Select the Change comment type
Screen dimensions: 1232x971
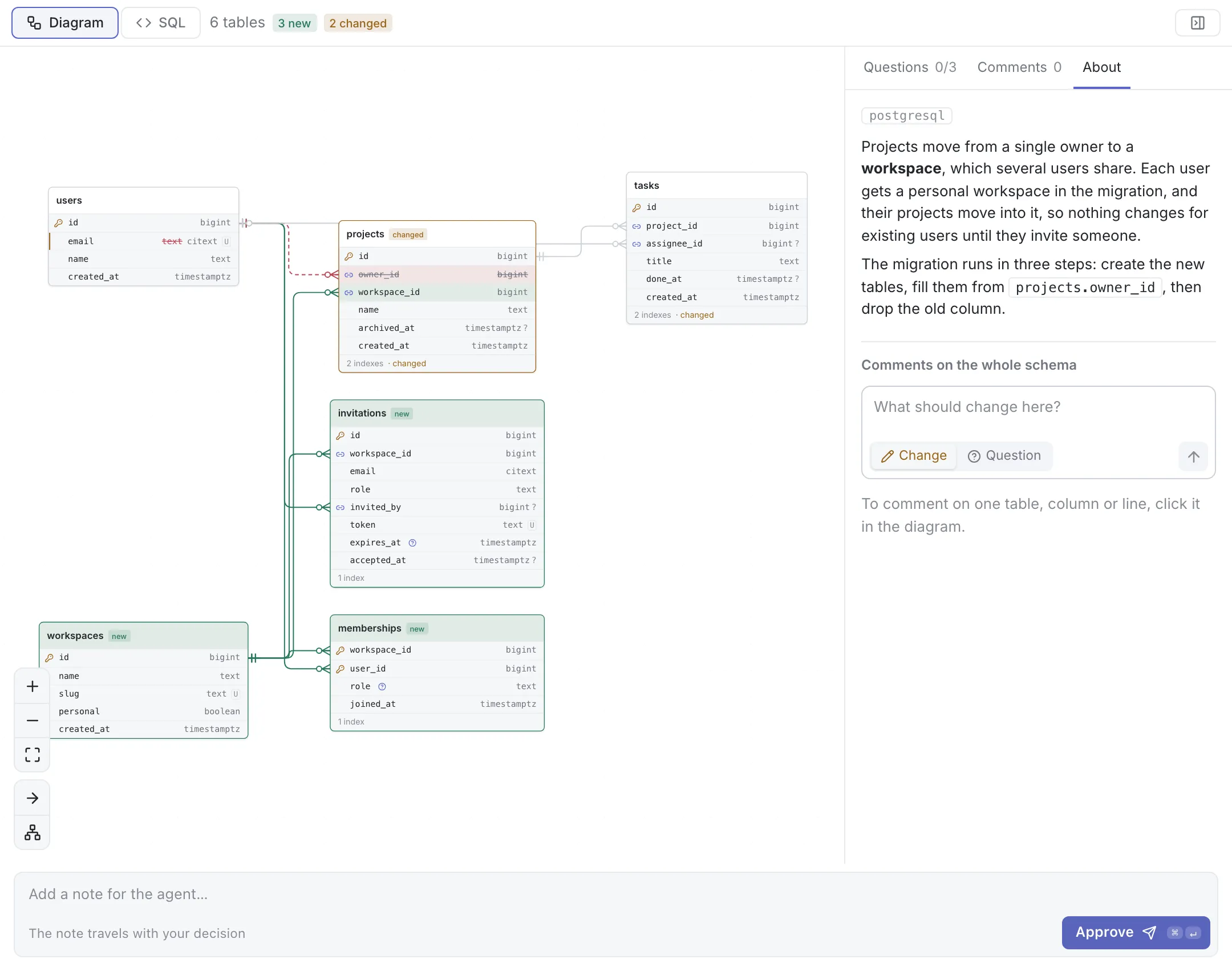pos(914,456)
